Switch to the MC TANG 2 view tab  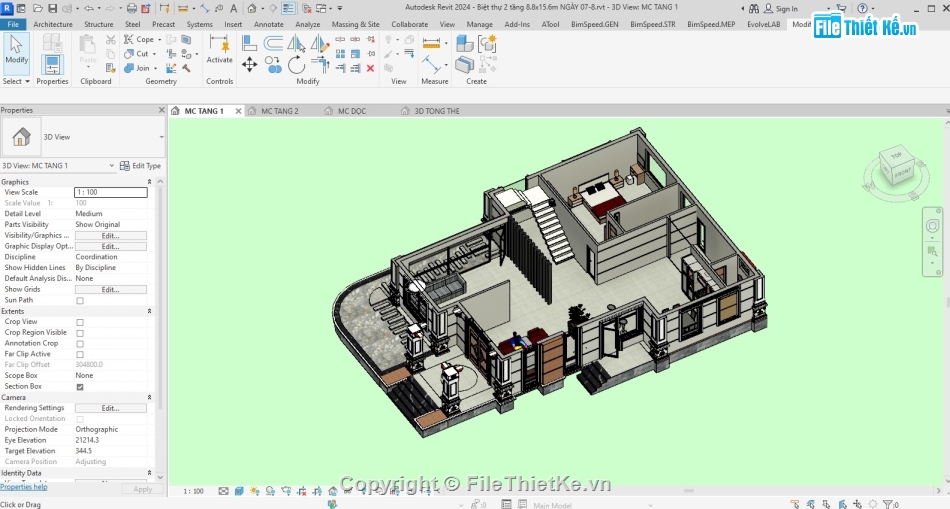(279, 111)
